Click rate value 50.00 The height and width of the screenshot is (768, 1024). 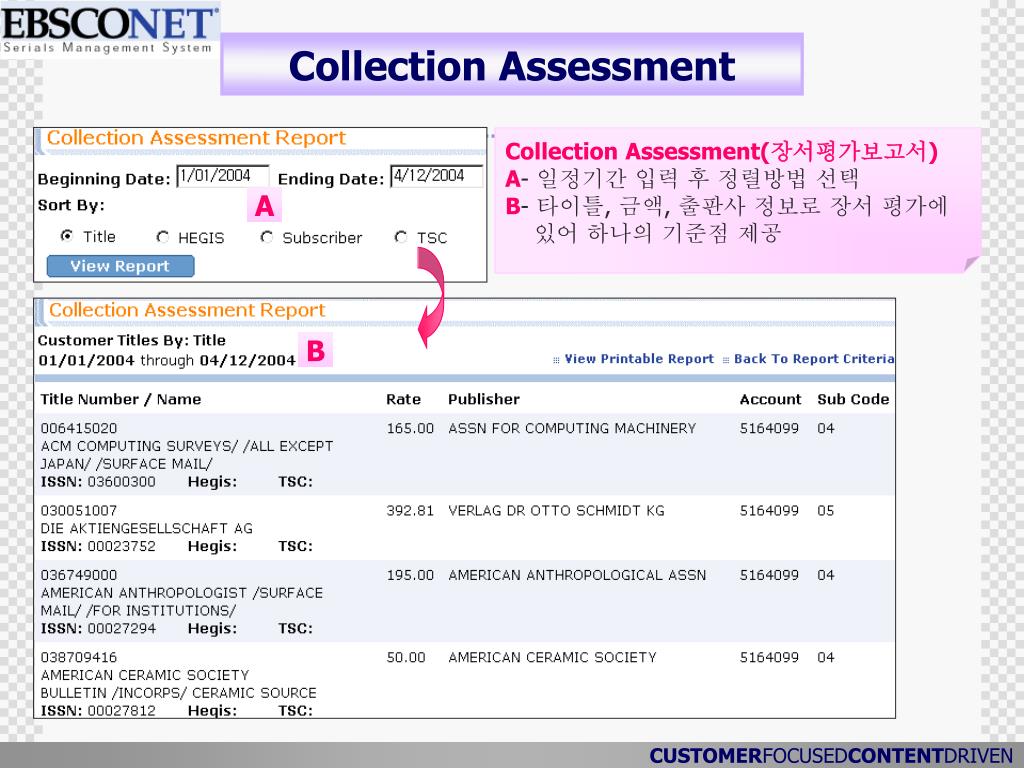[406, 658]
